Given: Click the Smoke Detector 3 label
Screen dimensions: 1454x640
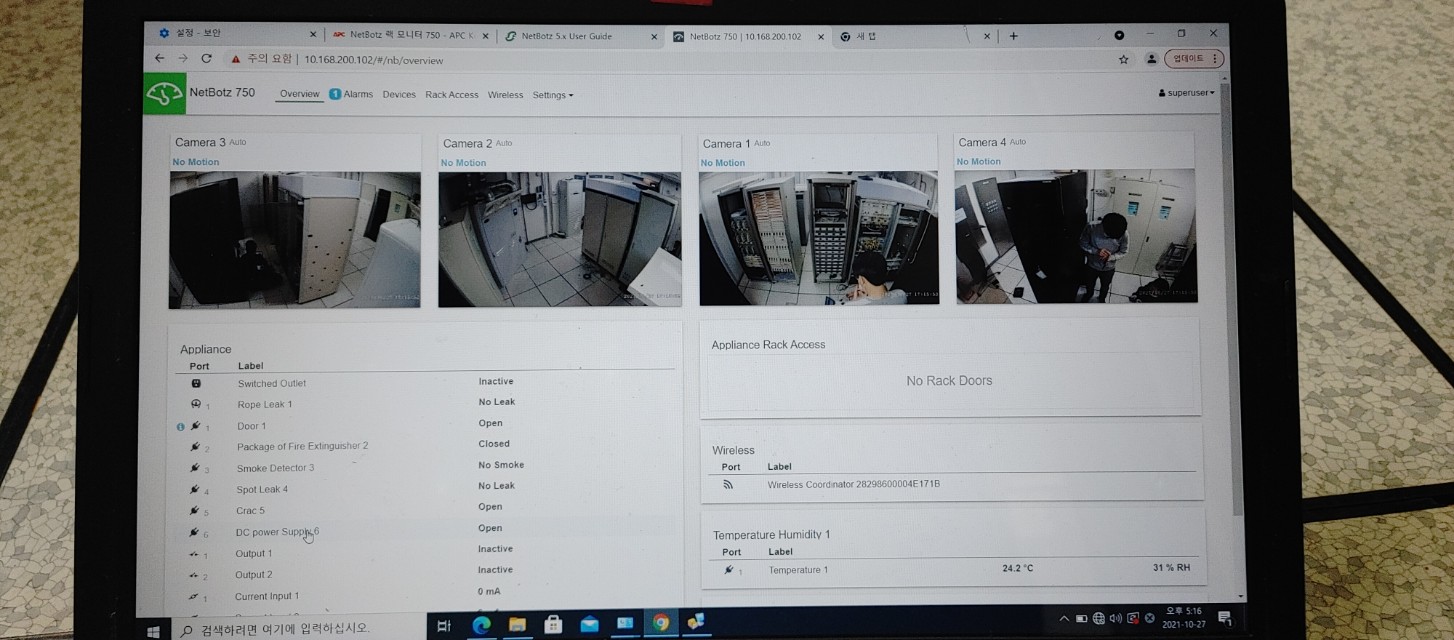Looking at the screenshot, I should click(275, 468).
